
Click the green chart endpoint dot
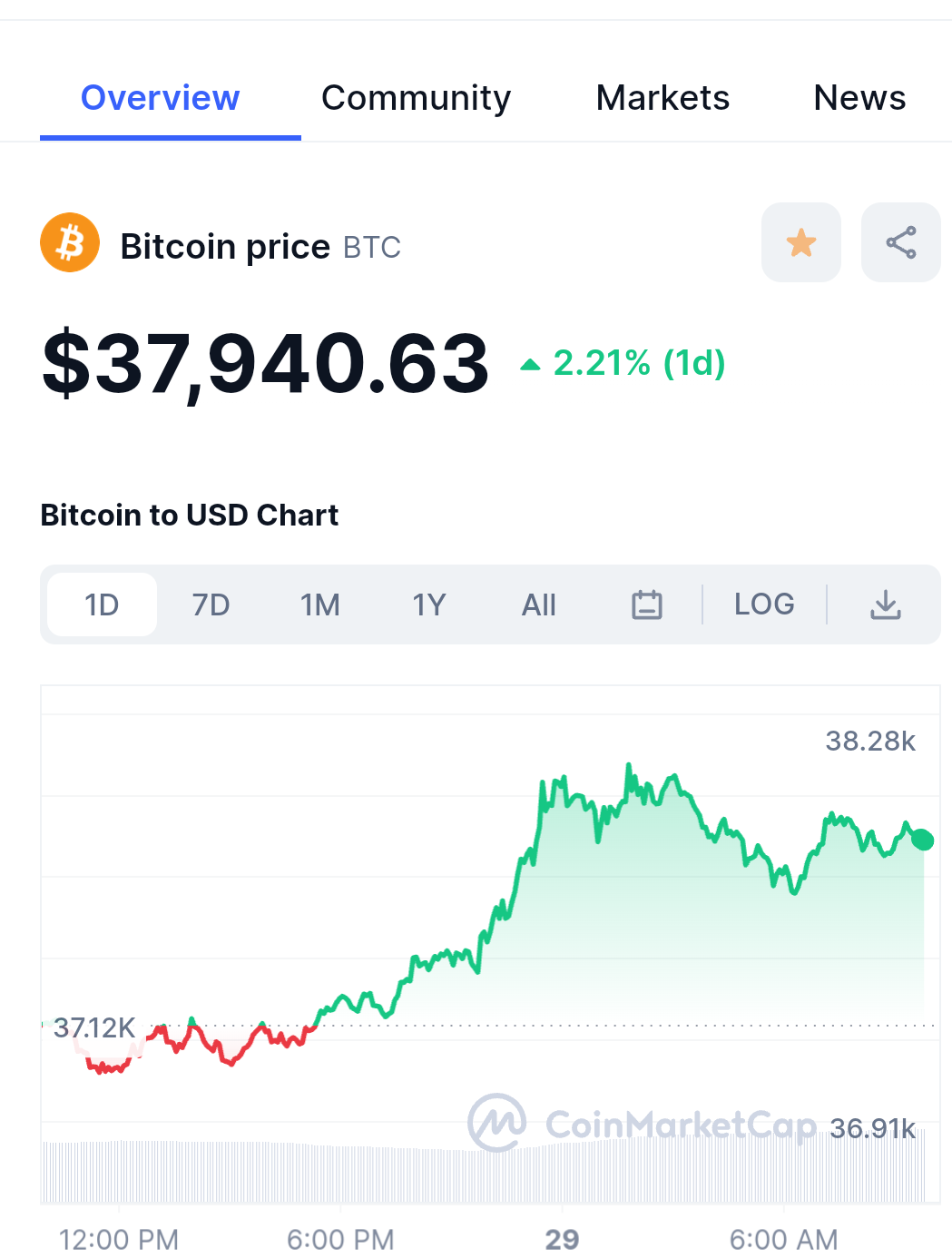pos(923,840)
